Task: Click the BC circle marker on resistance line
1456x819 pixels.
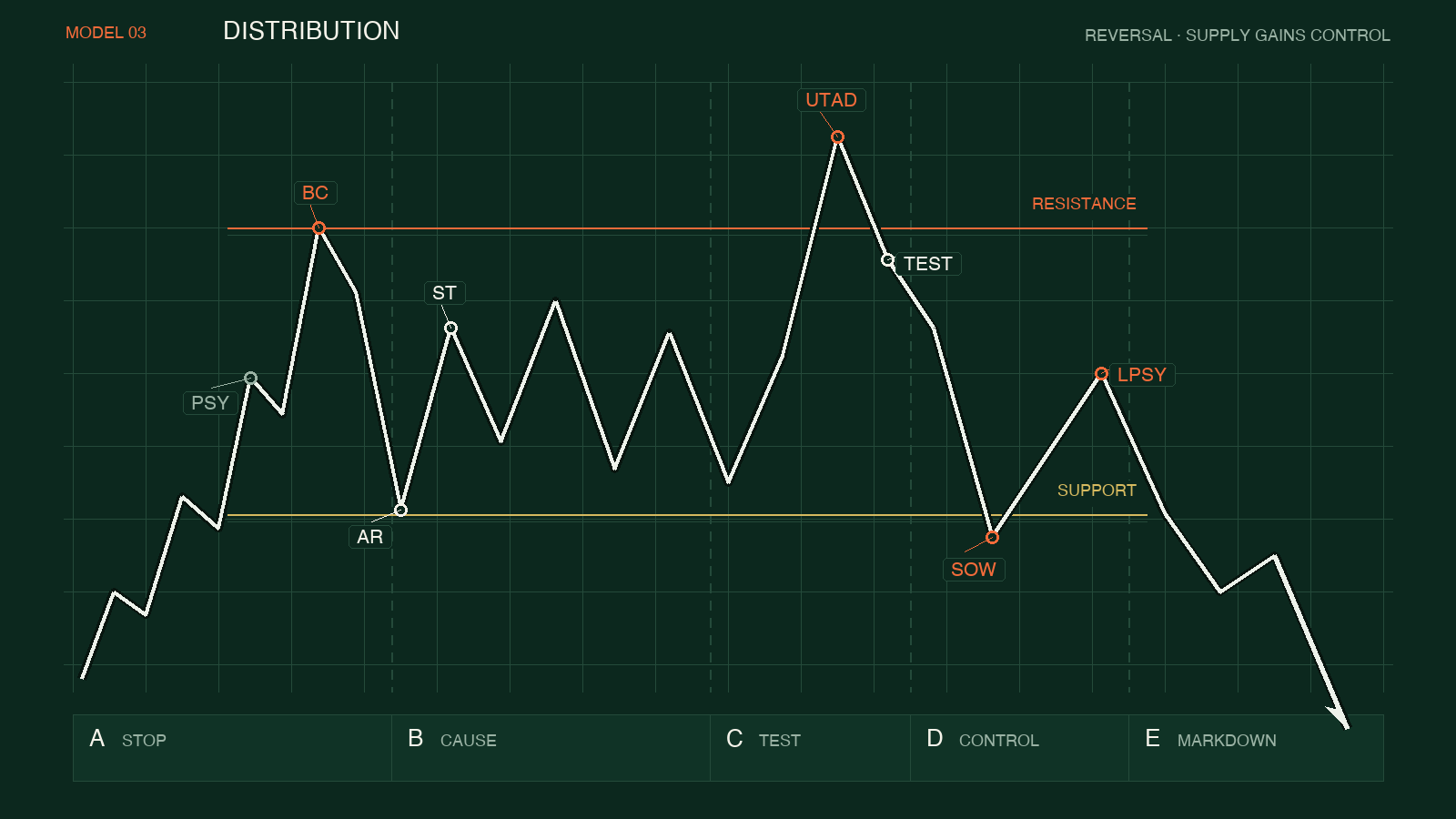Action: tap(318, 228)
